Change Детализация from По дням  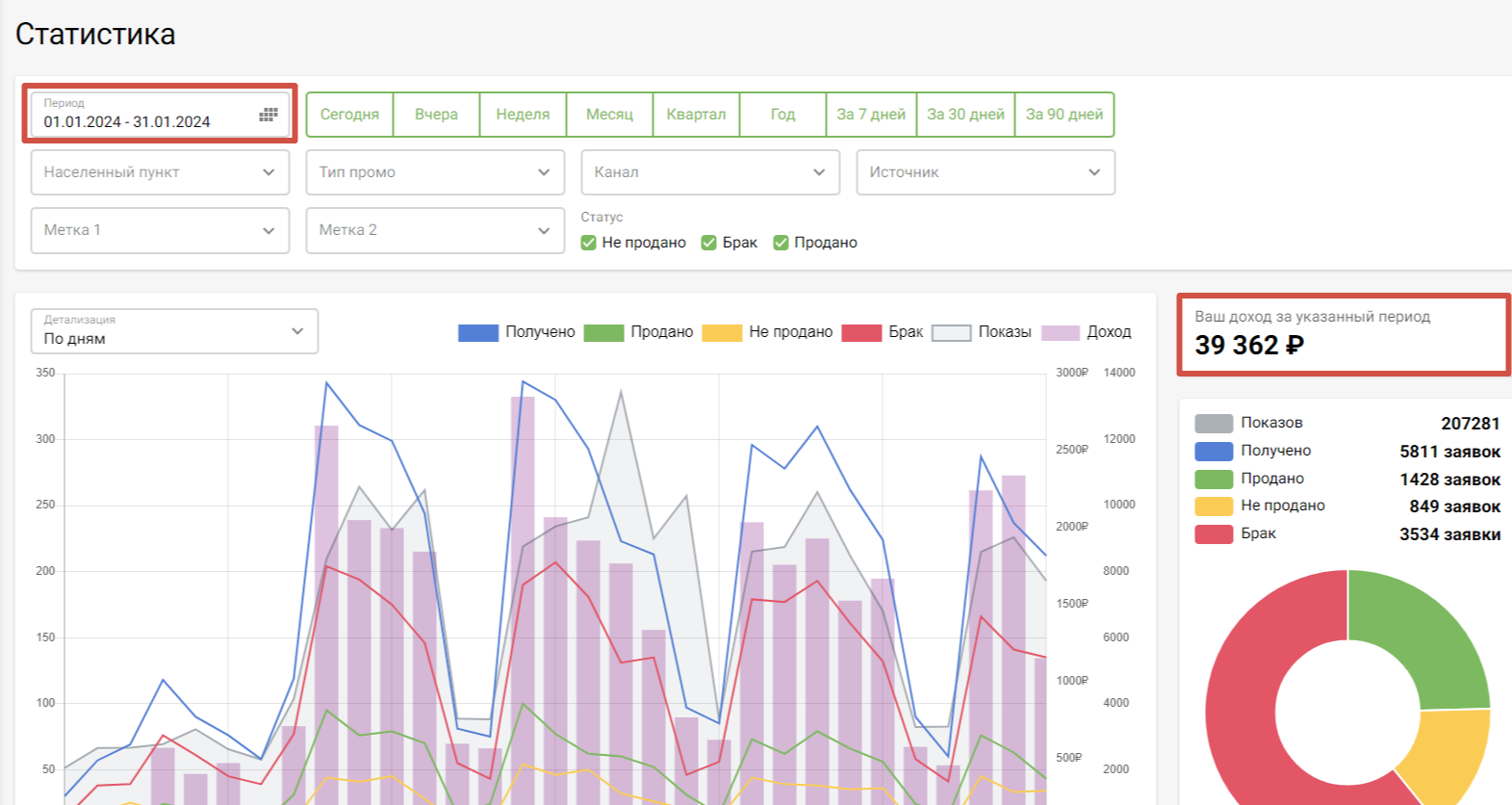pos(174,331)
